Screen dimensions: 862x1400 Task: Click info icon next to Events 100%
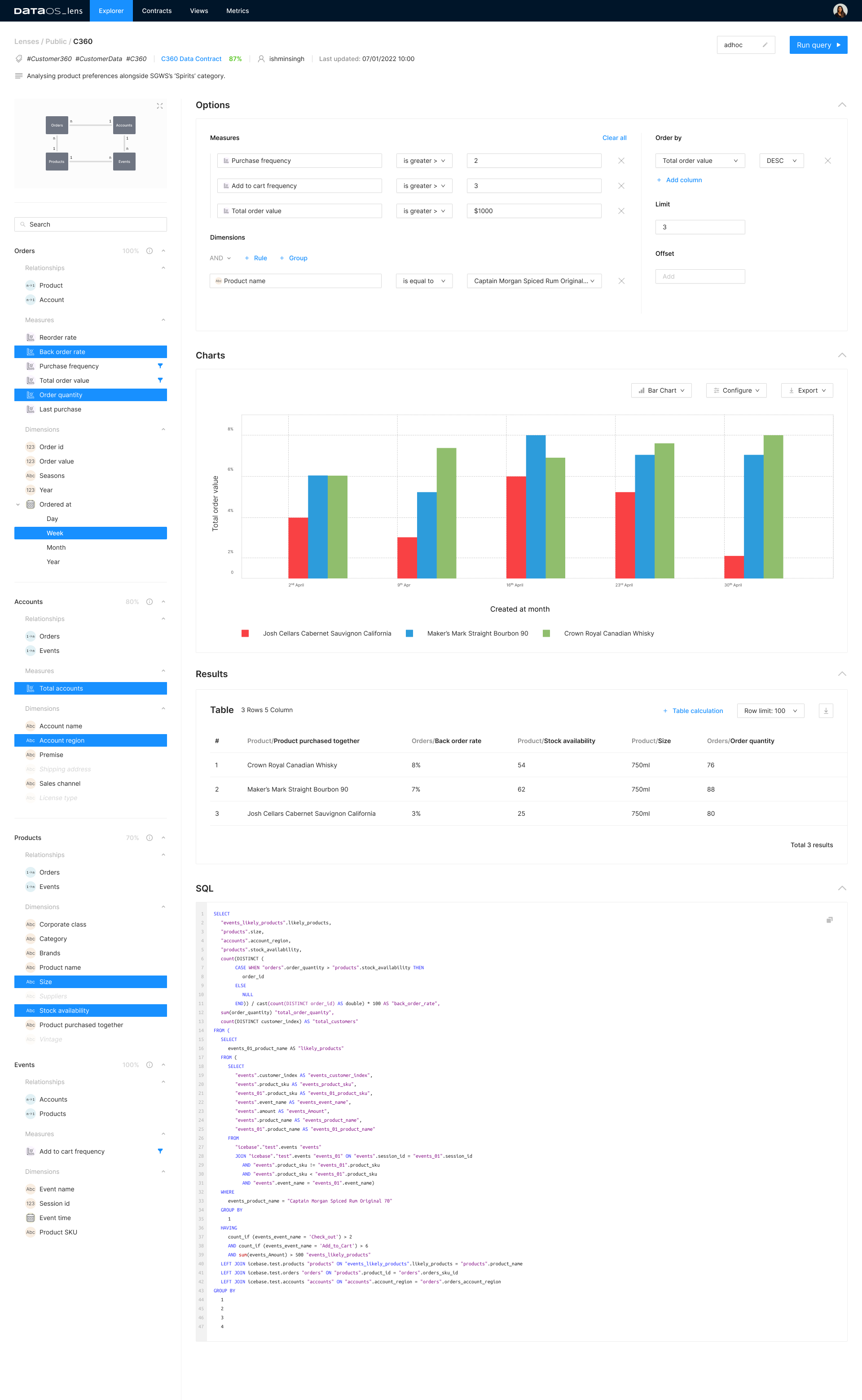(150, 1065)
